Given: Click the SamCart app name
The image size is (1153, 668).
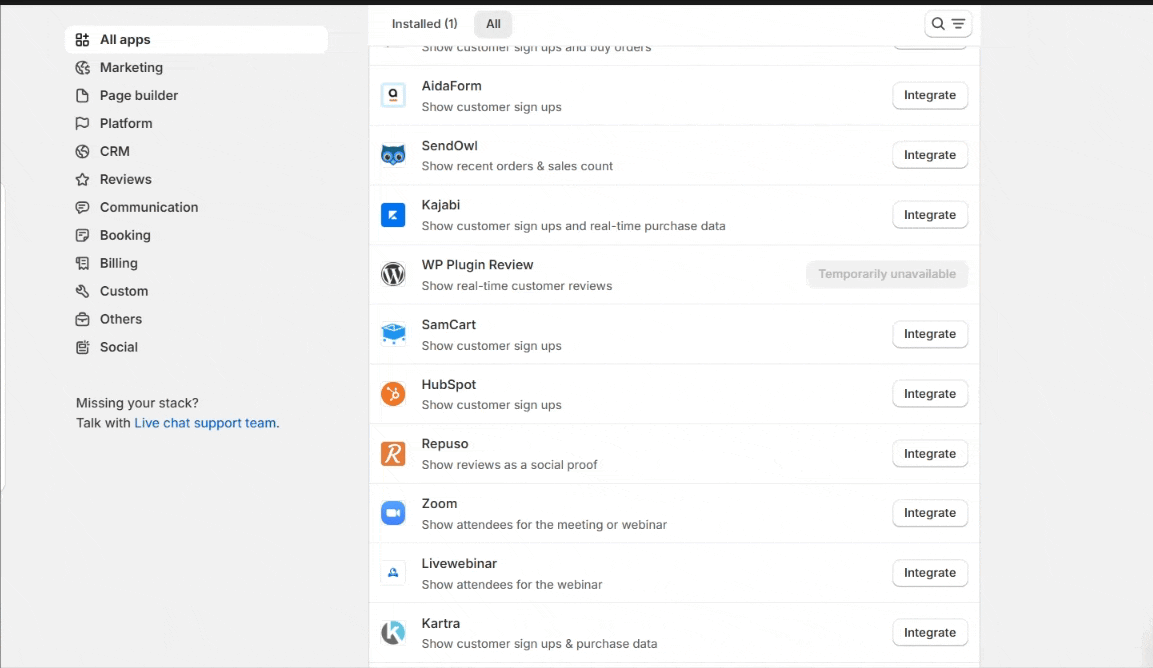Looking at the screenshot, I should [449, 324].
